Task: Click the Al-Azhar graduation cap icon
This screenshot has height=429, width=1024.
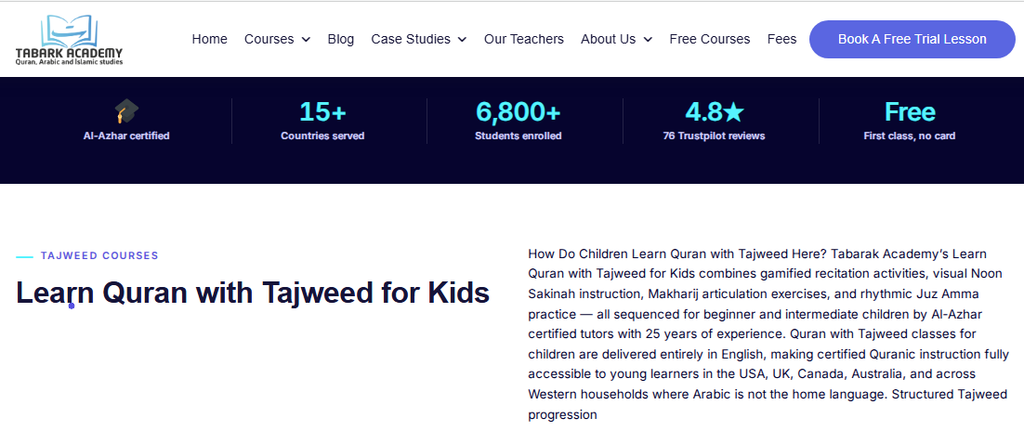Action: click(127, 111)
